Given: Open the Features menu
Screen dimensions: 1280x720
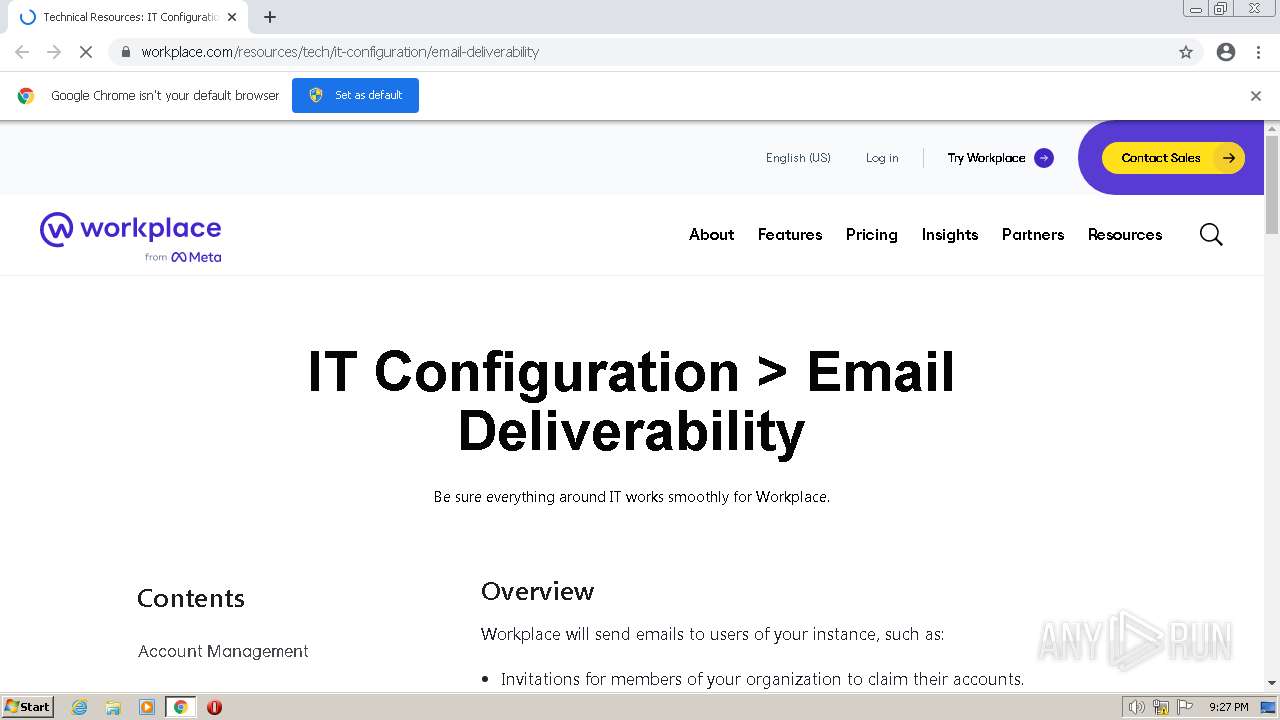Looking at the screenshot, I should (790, 235).
